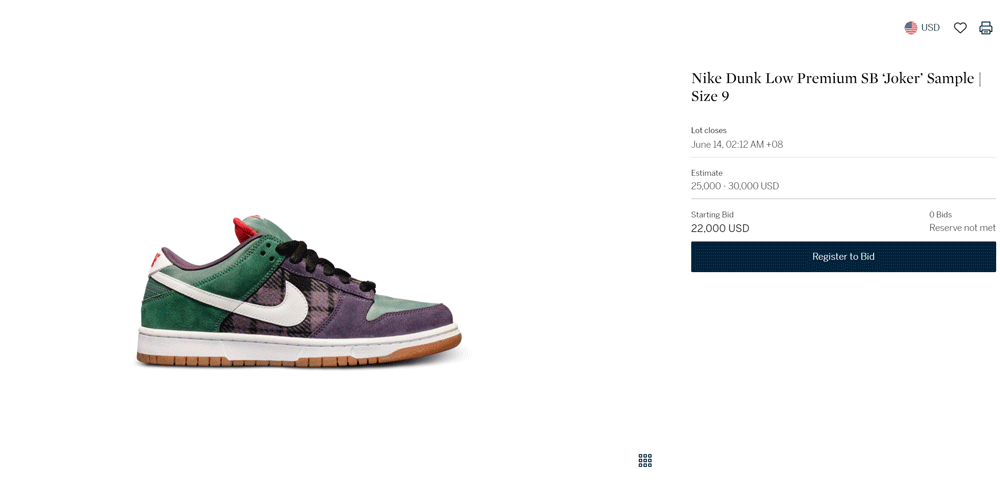View the 0 Bids count

[x=940, y=215]
